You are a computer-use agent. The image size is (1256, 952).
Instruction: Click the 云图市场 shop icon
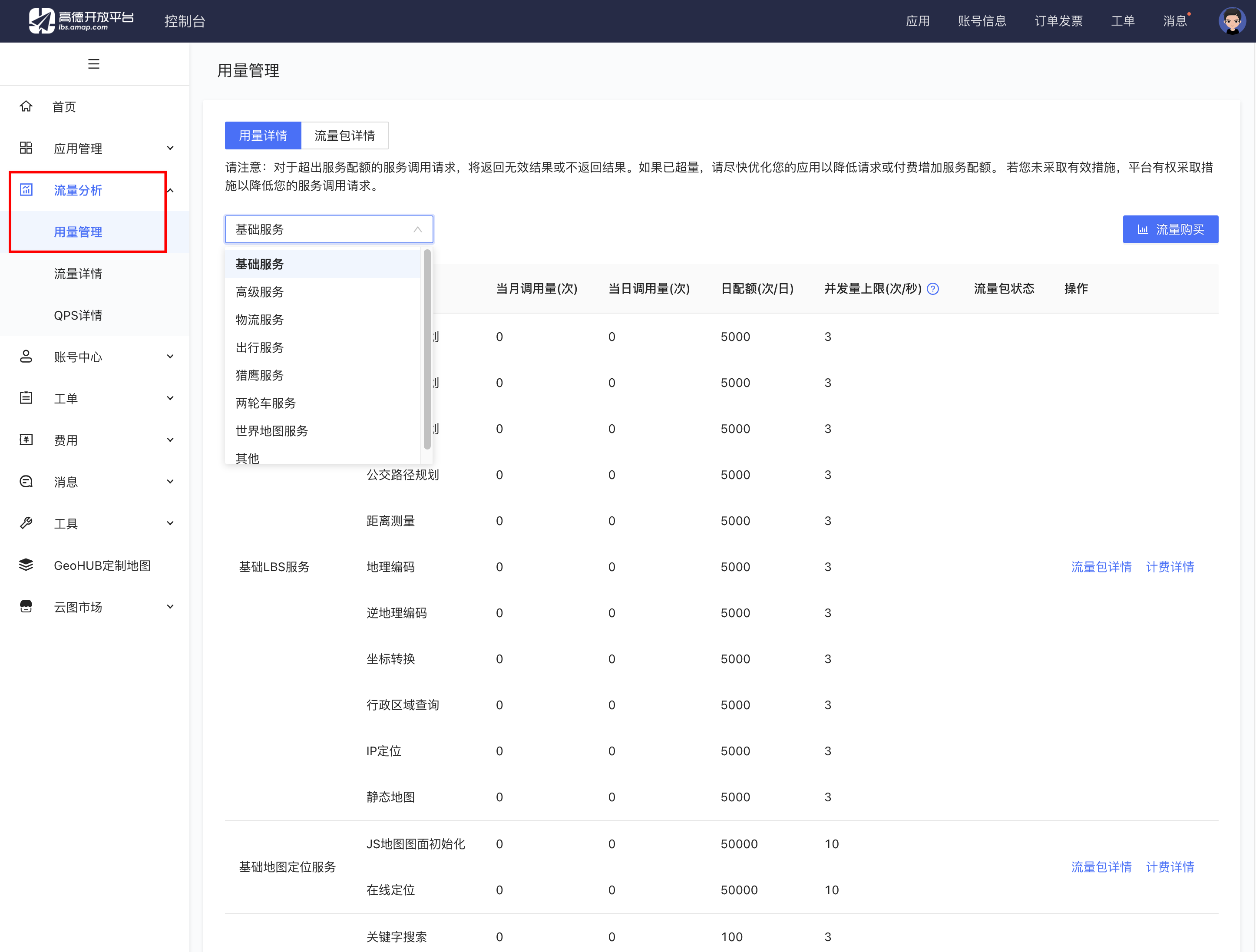pos(26,606)
